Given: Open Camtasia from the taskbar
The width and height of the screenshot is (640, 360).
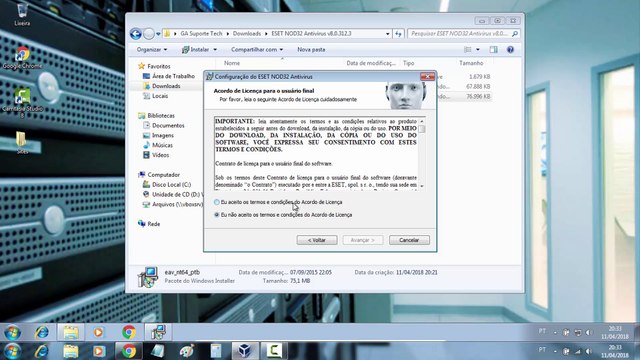Looking at the screenshot, I should (274, 351).
